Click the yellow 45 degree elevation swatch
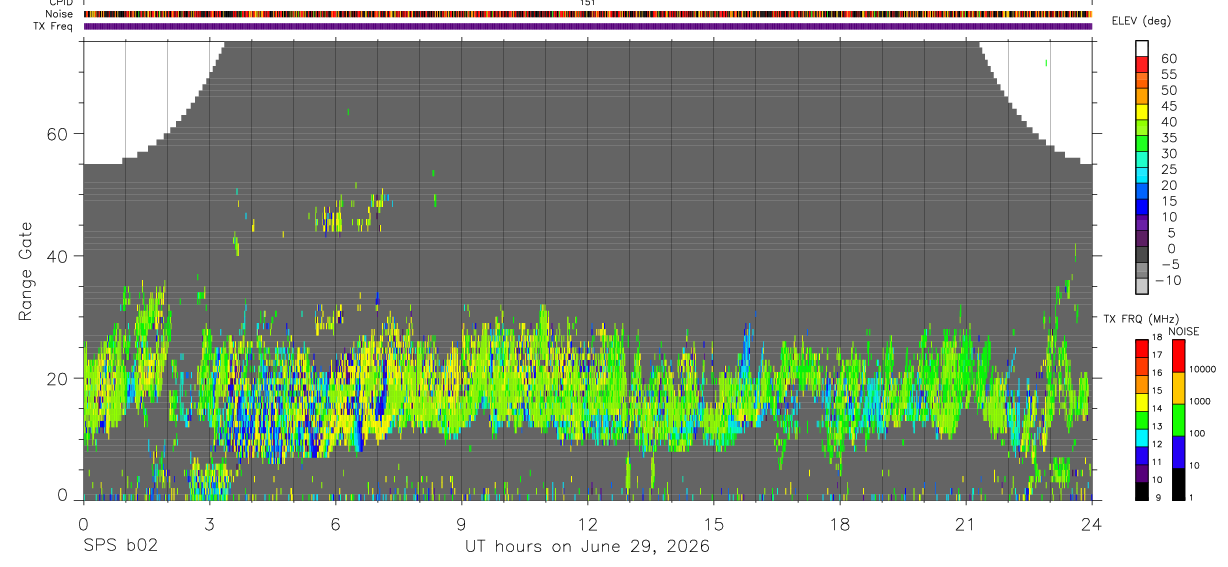 point(1142,111)
